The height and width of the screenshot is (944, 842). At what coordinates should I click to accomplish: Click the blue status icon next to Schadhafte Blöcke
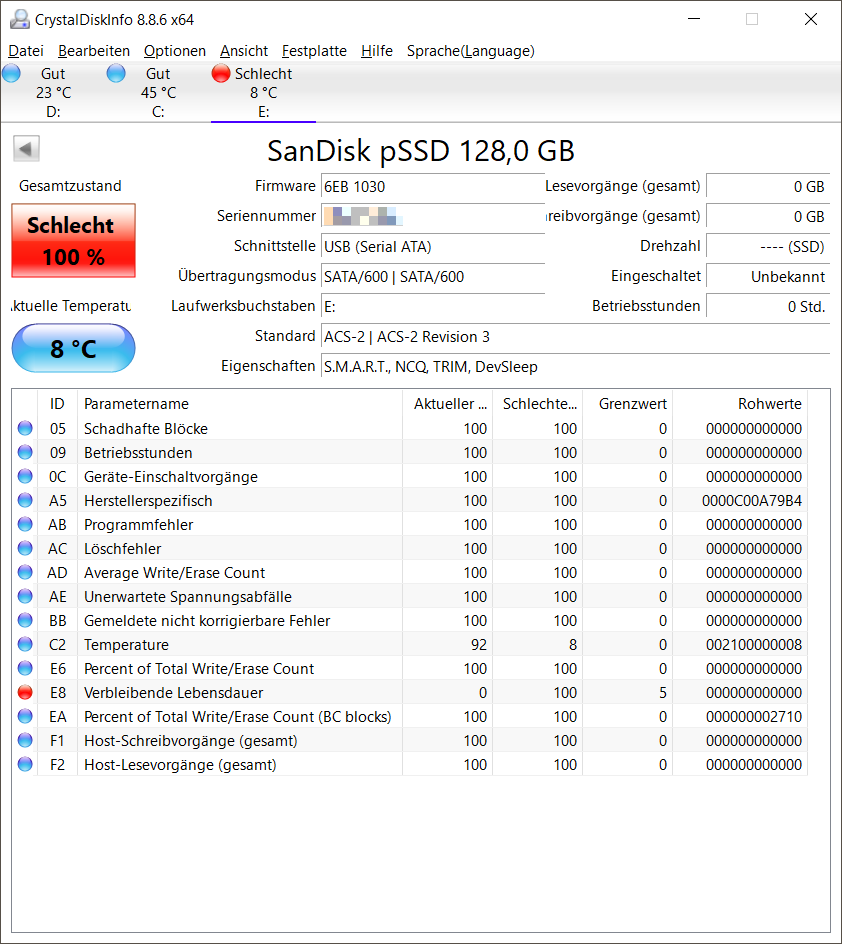tap(24, 428)
